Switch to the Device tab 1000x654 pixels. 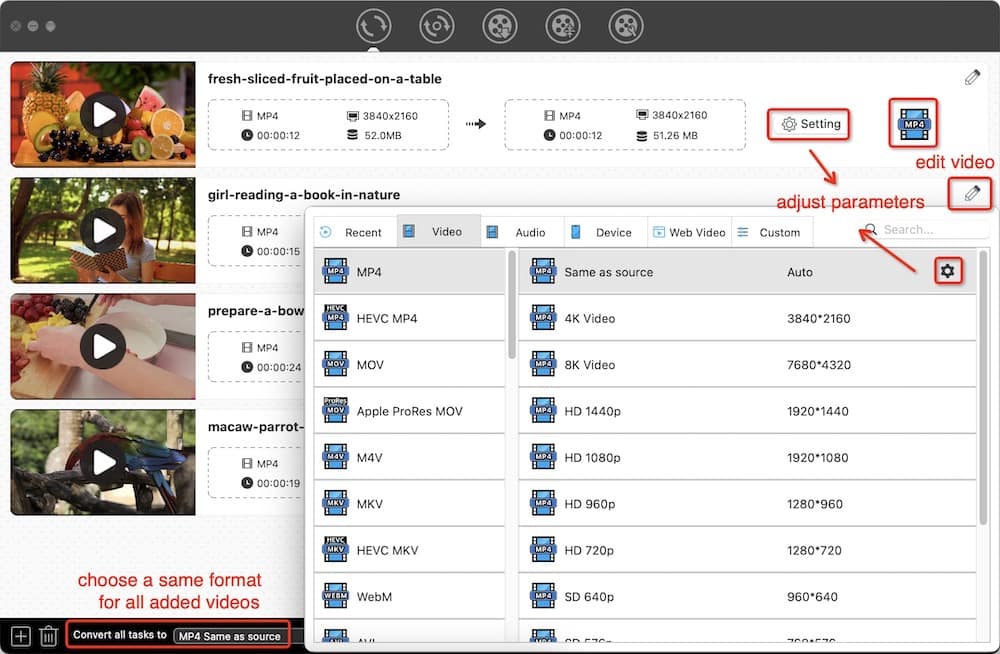[604, 232]
